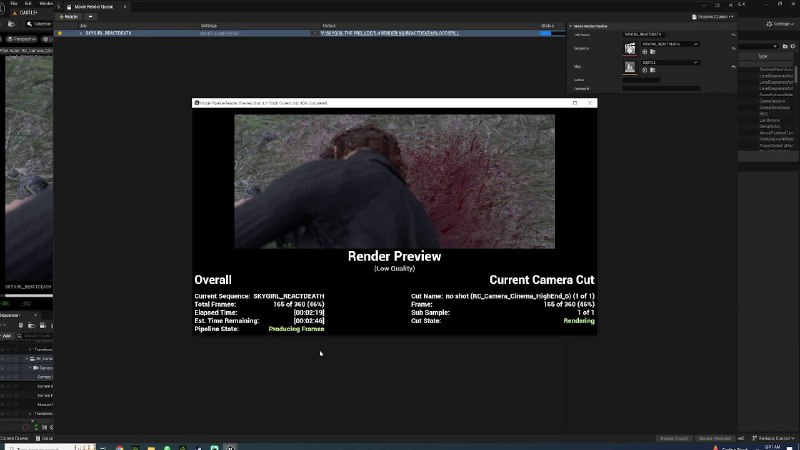Viewport: 800px width, 450px height.
Task: Open the Edit menu in main editor
Action: [28, 4]
